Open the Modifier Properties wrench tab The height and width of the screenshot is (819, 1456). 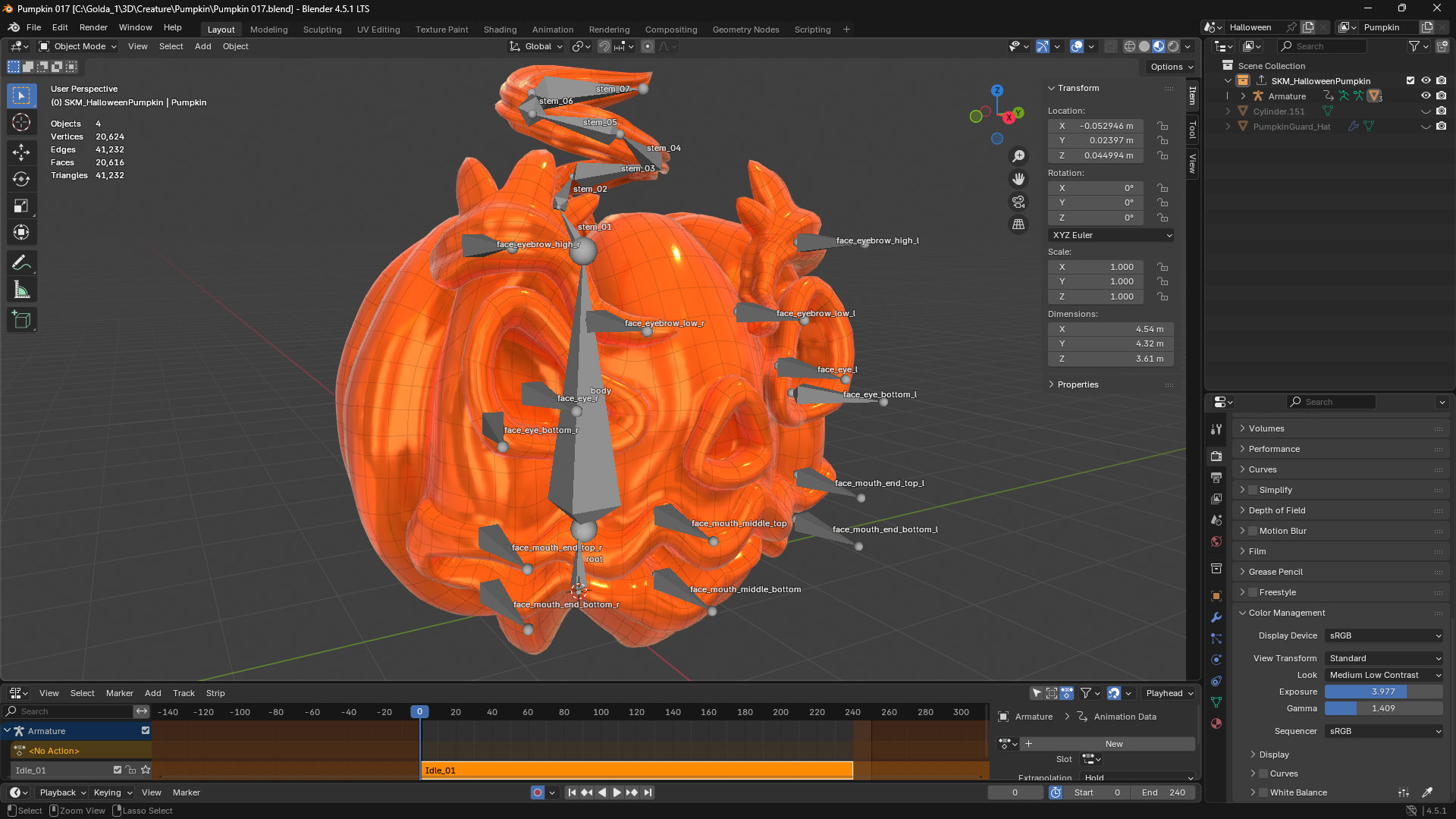click(1216, 618)
